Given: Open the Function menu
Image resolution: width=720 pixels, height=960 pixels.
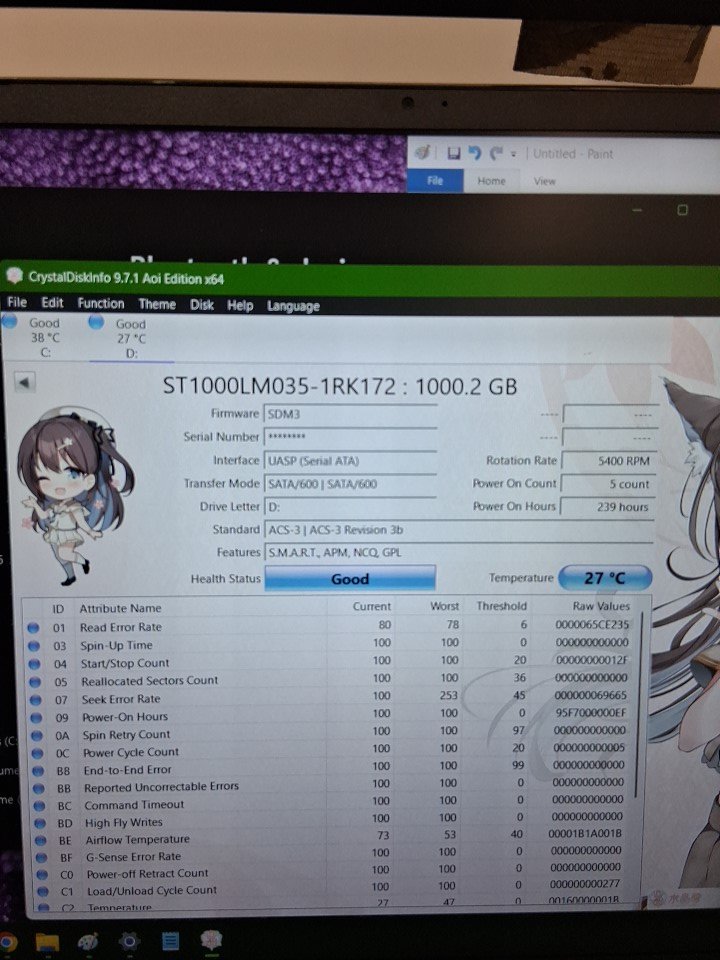Looking at the screenshot, I should [100, 303].
